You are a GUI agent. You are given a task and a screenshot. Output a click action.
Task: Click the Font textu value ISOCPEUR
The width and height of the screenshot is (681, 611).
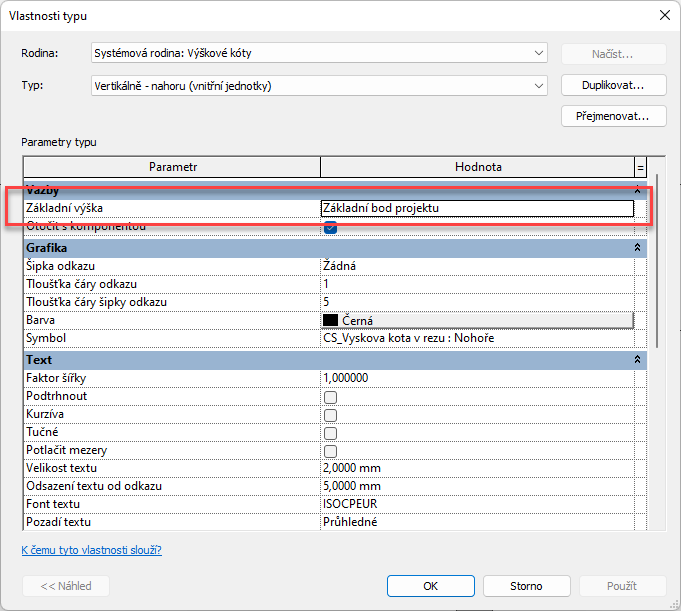(x=477, y=504)
